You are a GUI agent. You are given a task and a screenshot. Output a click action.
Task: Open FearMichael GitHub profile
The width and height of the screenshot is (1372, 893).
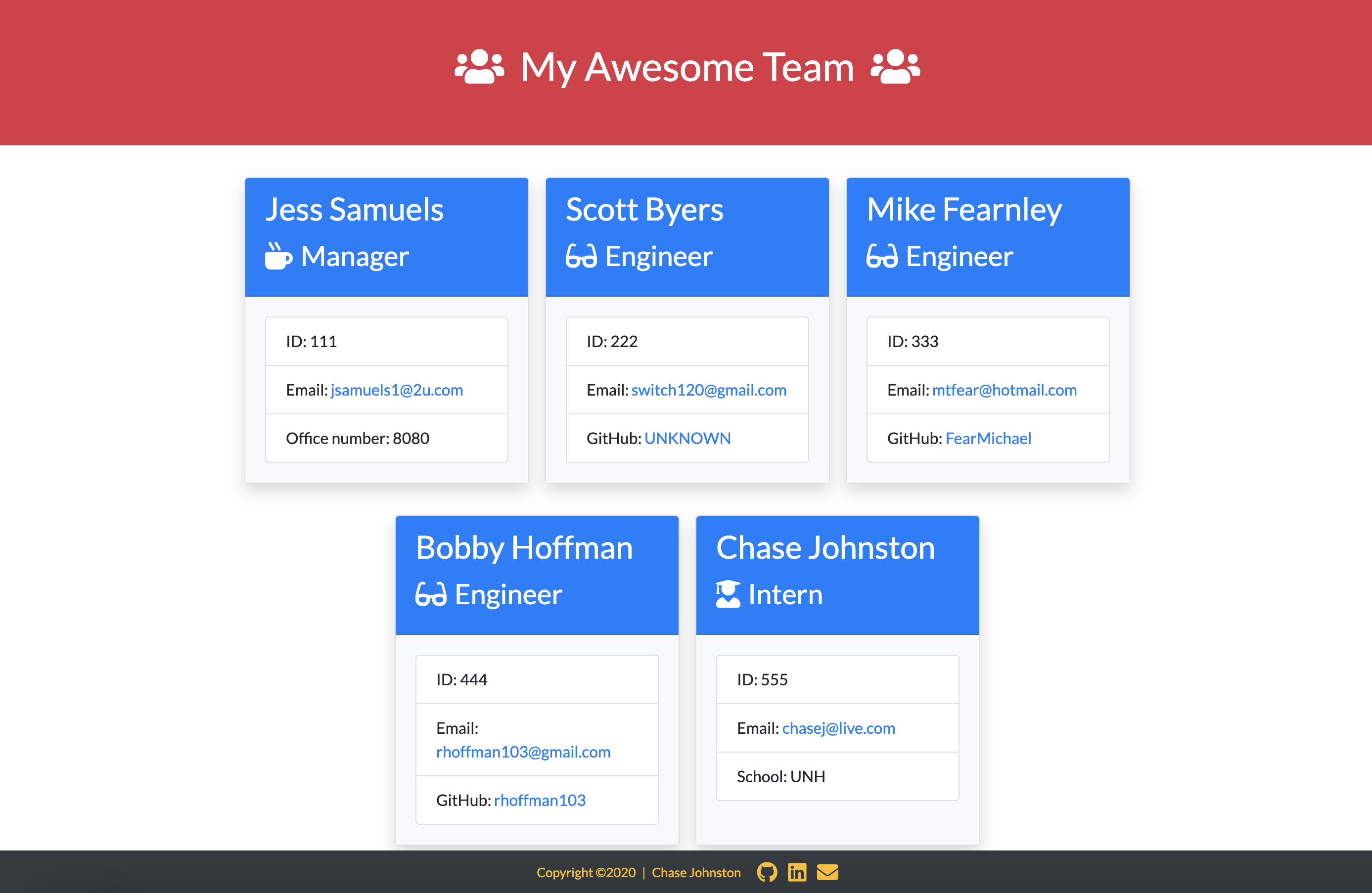coord(988,438)
